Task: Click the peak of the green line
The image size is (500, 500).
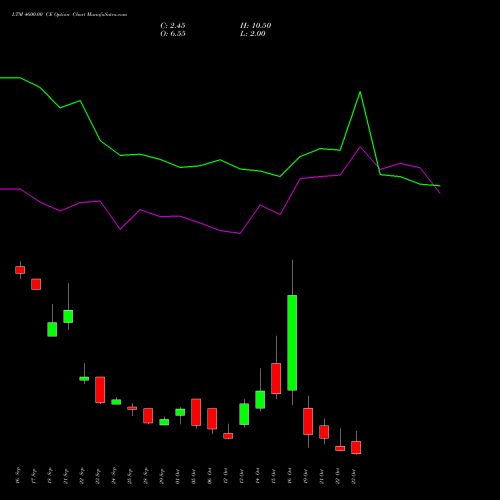Action: [360, 92]
